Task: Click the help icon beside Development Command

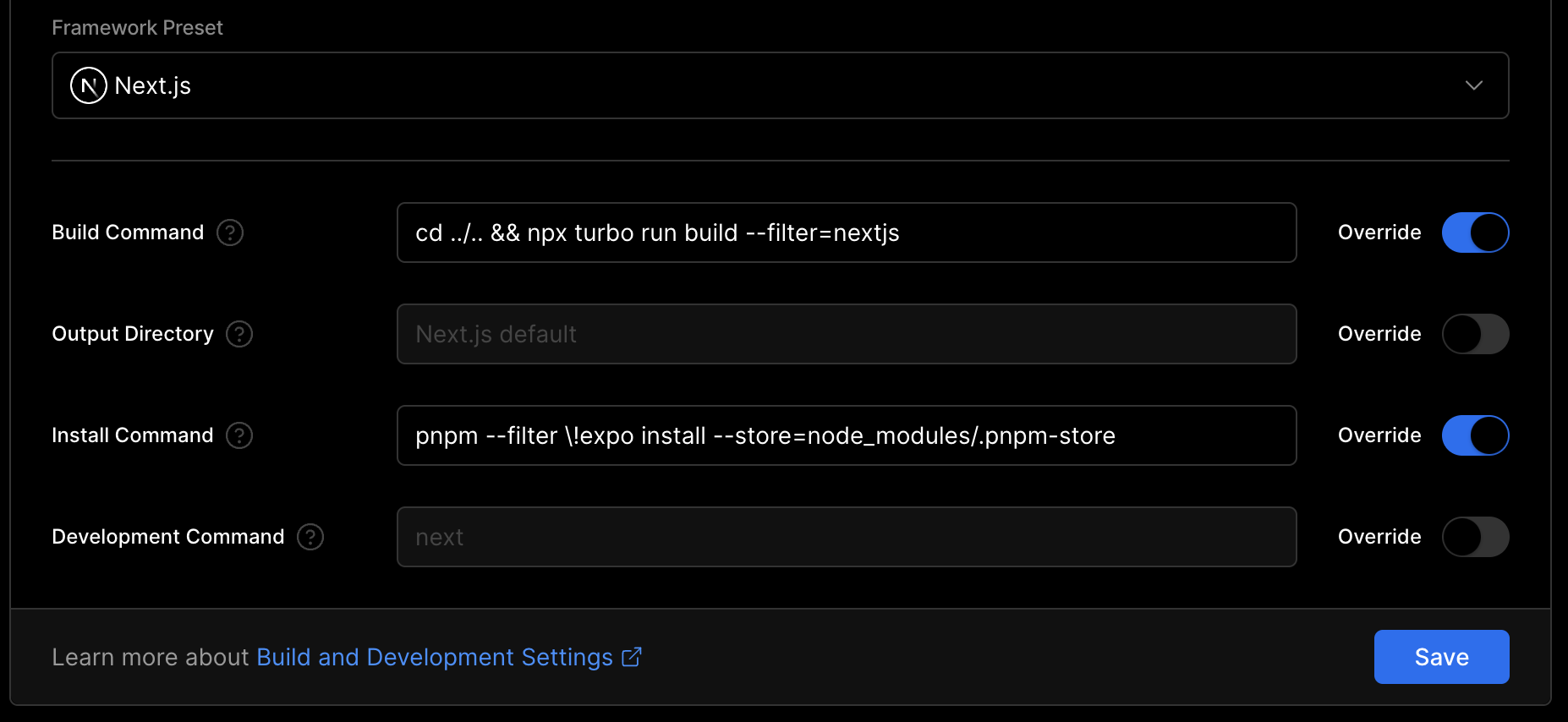Action: (x=310, y=537)
